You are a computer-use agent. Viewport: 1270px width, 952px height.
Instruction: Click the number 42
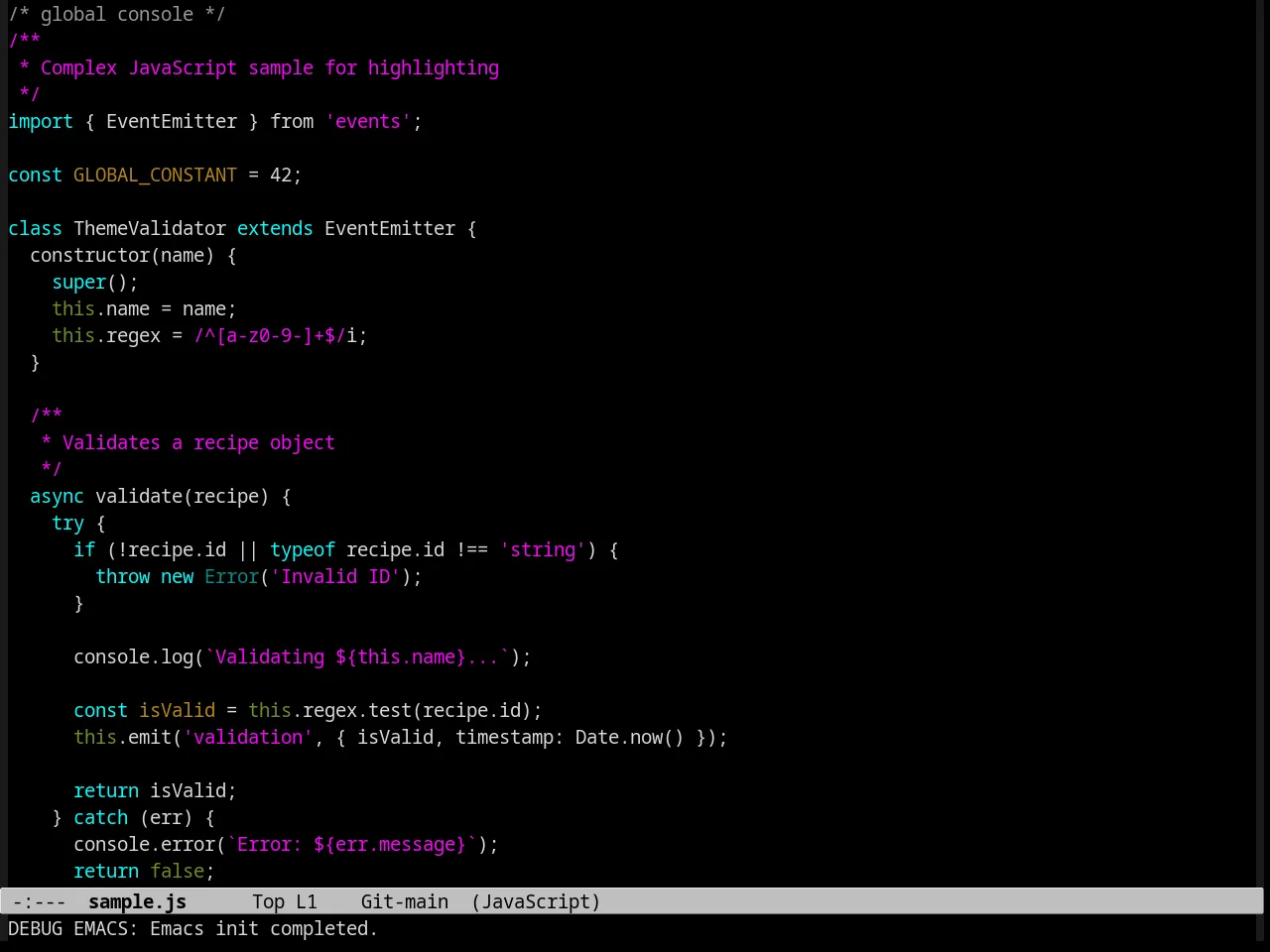click(281, 175)
